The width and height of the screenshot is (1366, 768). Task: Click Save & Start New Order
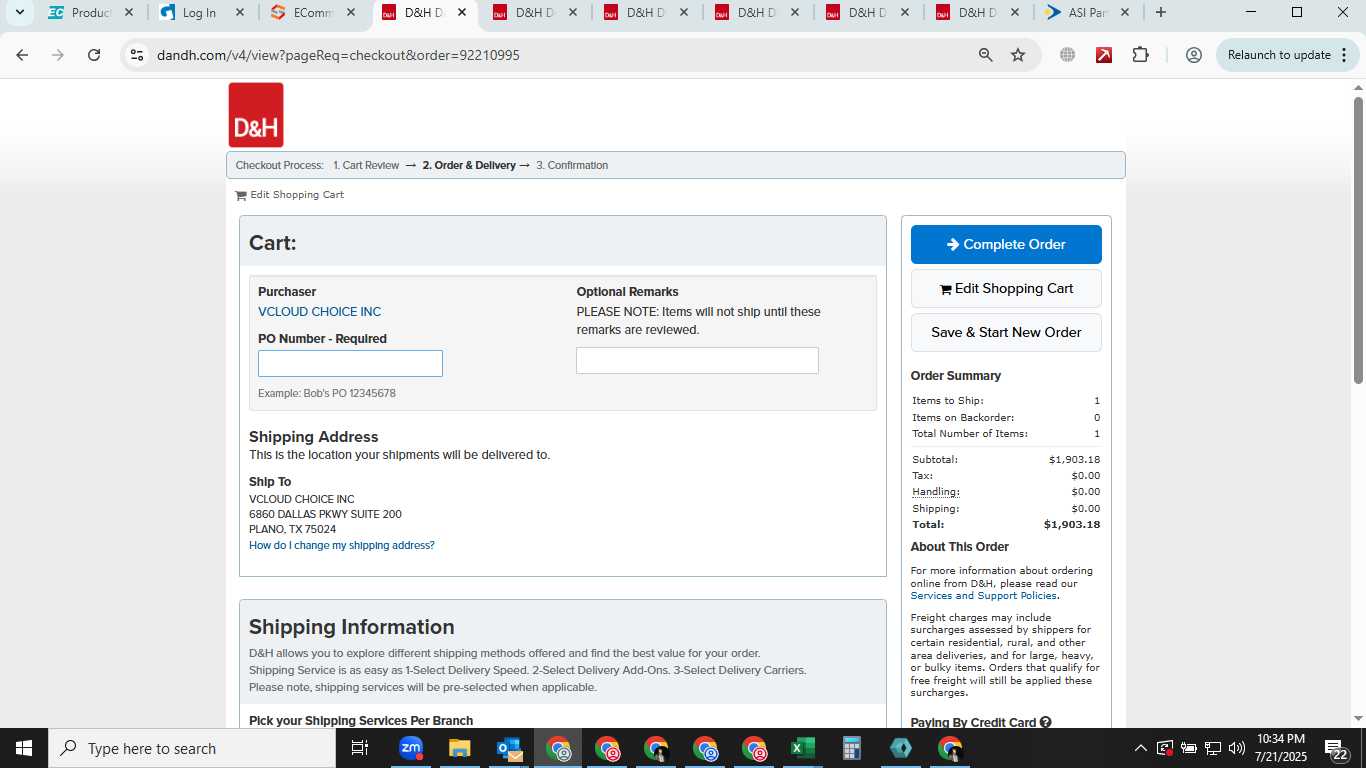(1006, 332)
